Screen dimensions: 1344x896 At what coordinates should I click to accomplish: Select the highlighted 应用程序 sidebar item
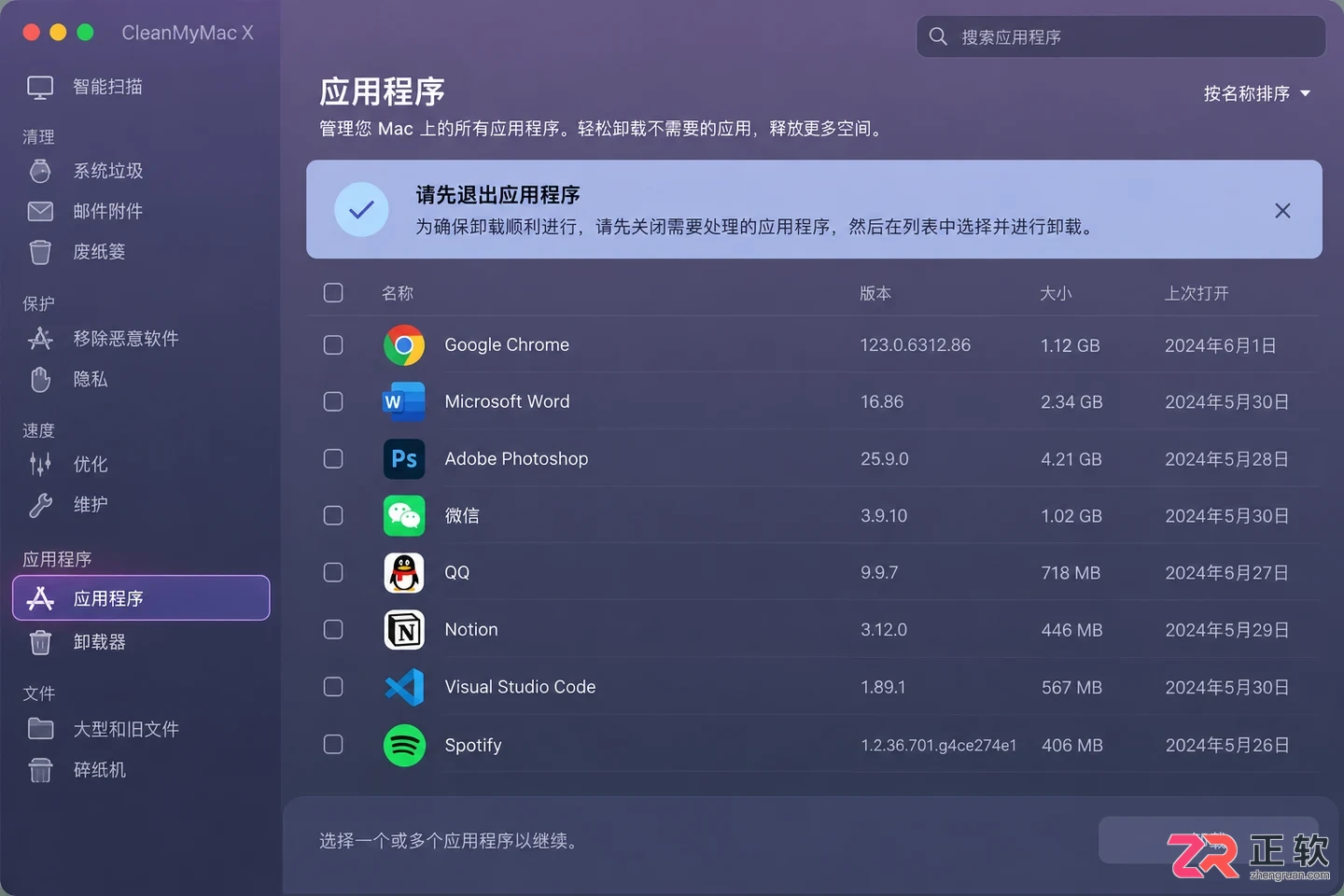tap(141, 598)
